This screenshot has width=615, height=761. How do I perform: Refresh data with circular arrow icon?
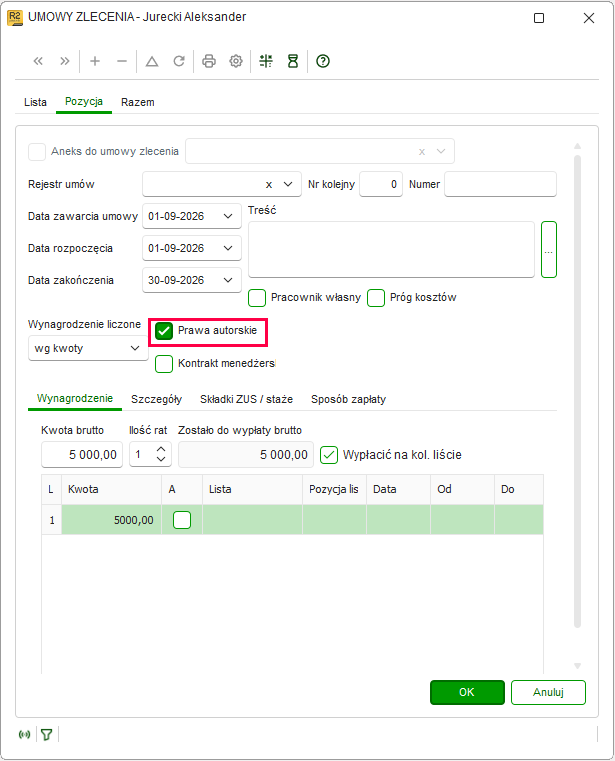coord(179,61)
